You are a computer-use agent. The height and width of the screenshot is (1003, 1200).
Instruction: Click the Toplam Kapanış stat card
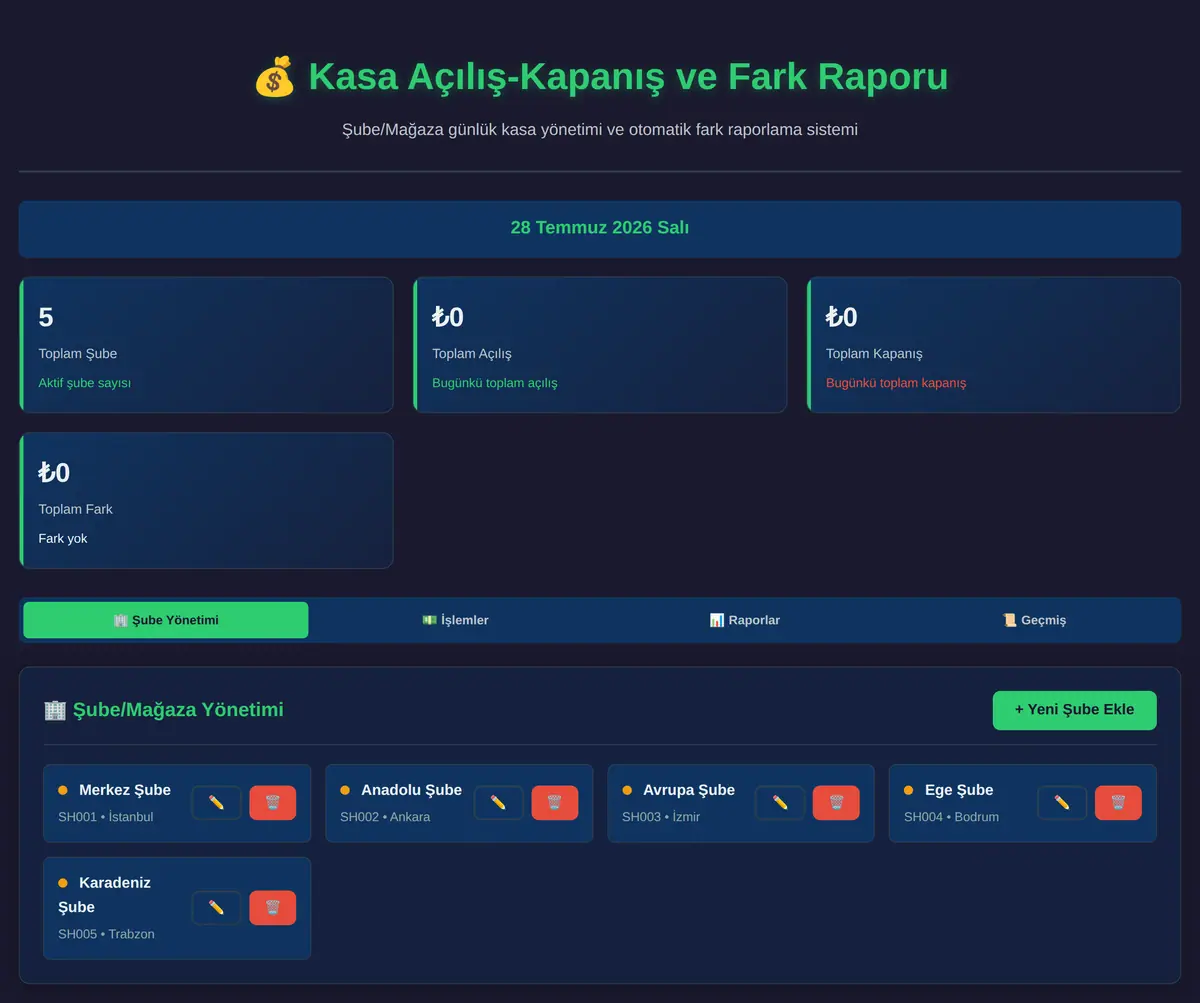tap(994, 345)
